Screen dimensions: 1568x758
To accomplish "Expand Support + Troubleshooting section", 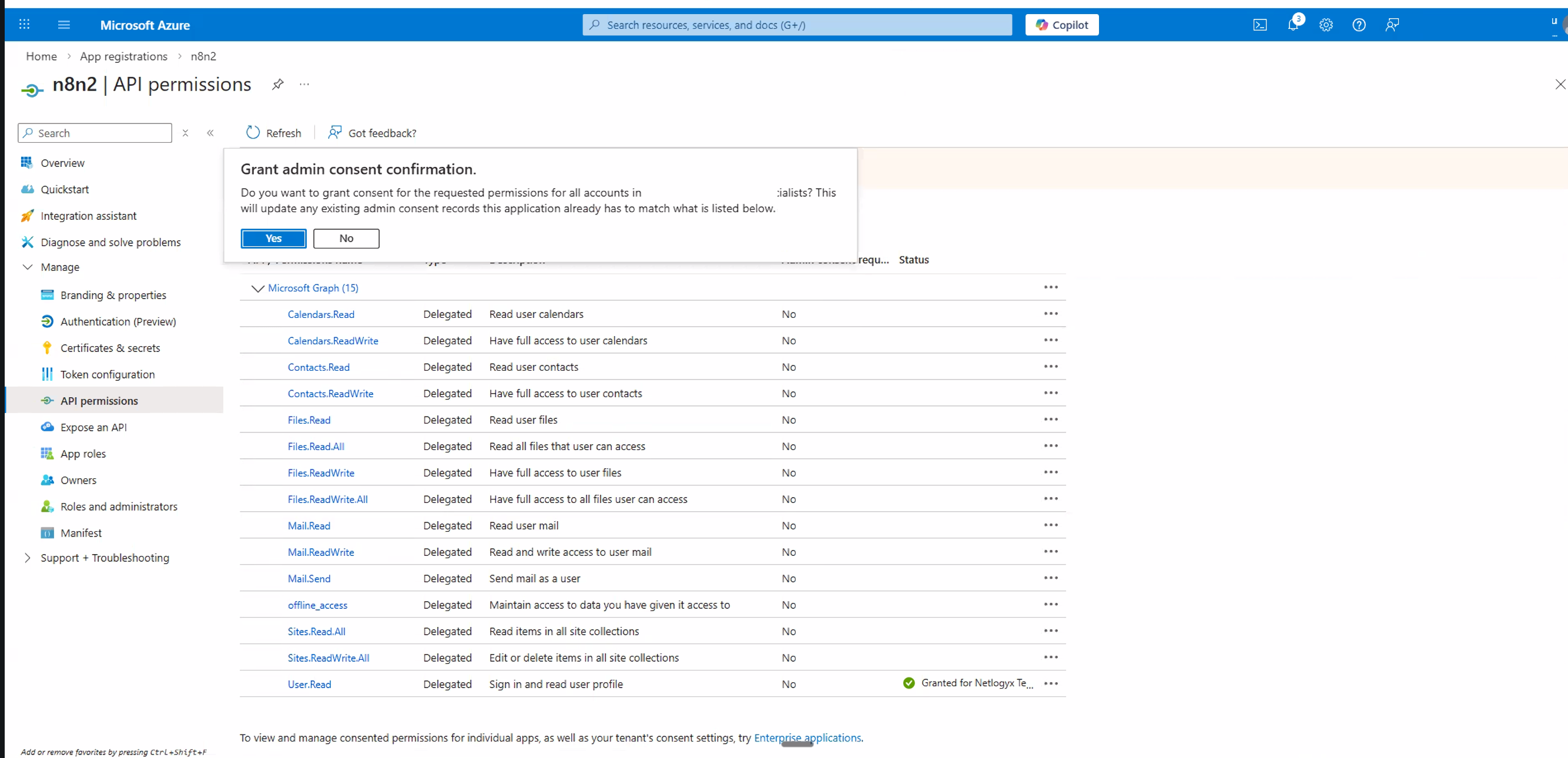I will [28, 557].
